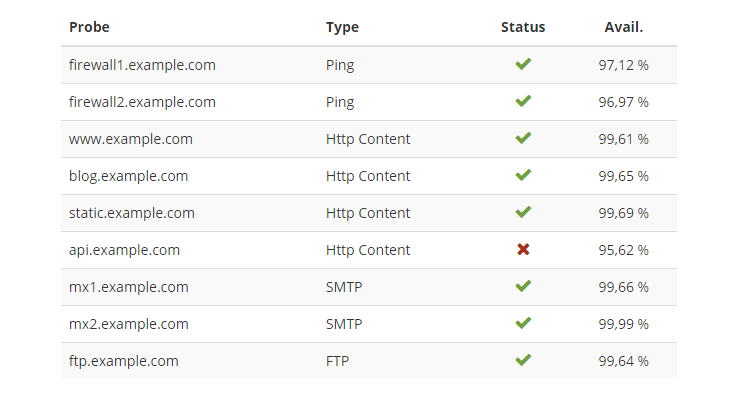Click the SMTP type of mx1.example.com

click(344, 287)
